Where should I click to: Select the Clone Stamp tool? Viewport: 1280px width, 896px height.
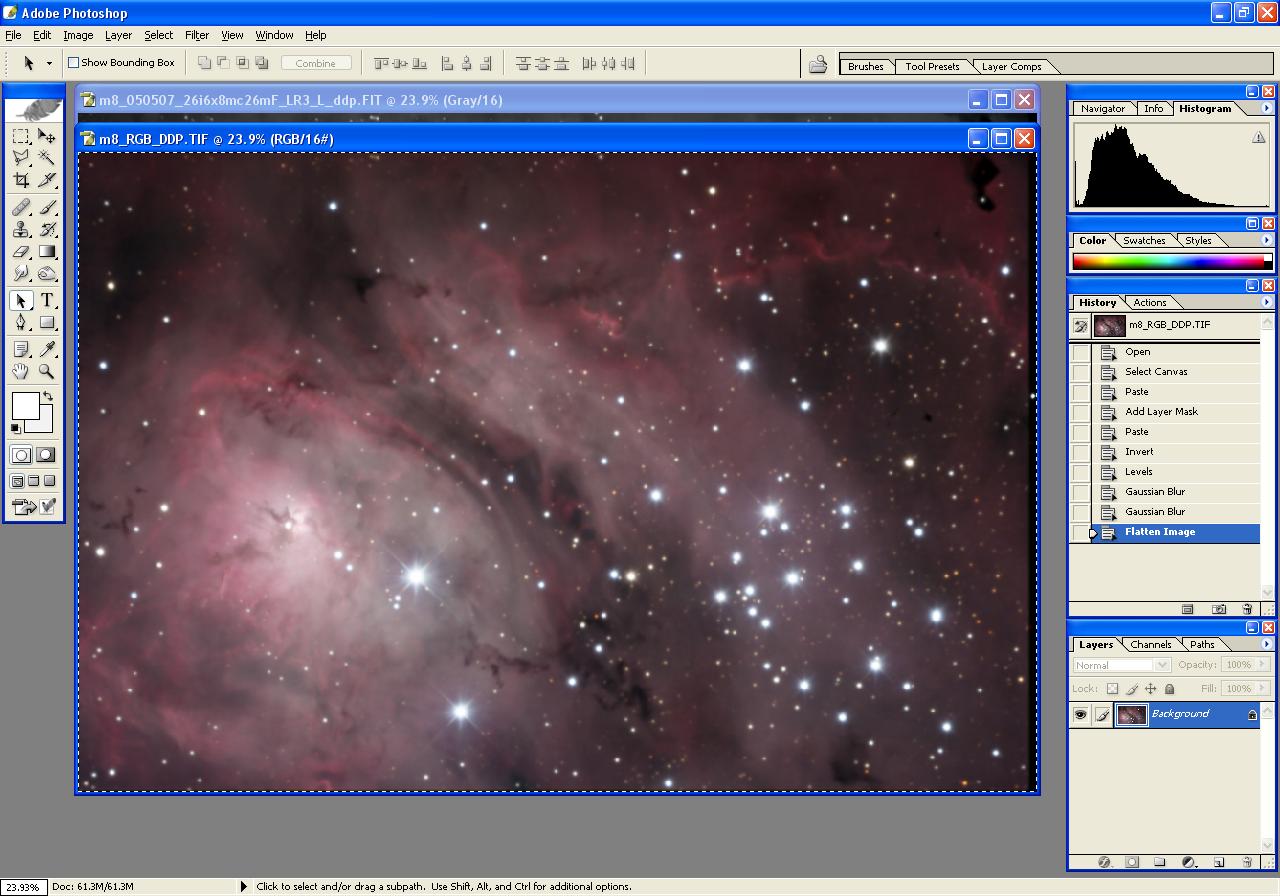[x=21, y=229]
